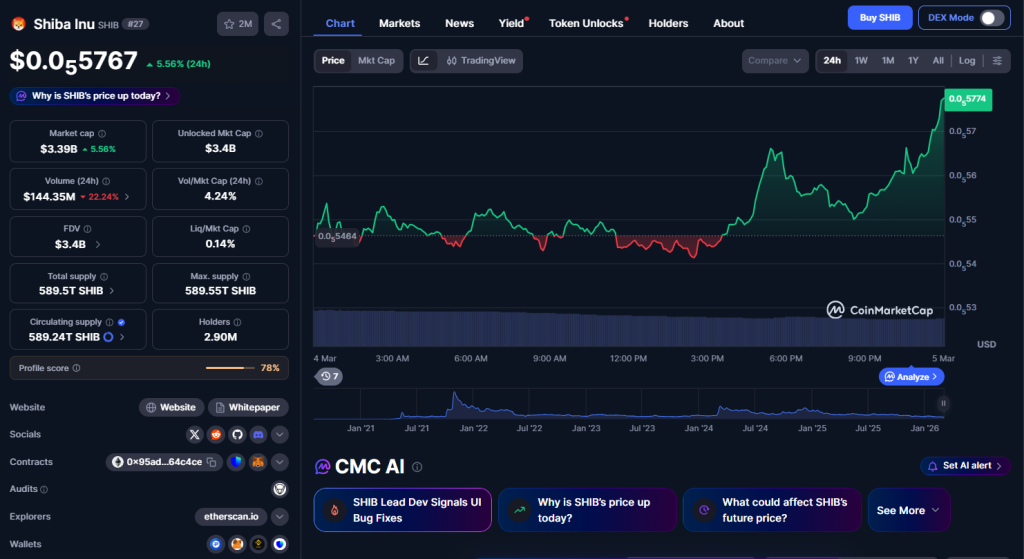Open the Discord social icon
1024x559 pixels.
click(x=259, y=435)
